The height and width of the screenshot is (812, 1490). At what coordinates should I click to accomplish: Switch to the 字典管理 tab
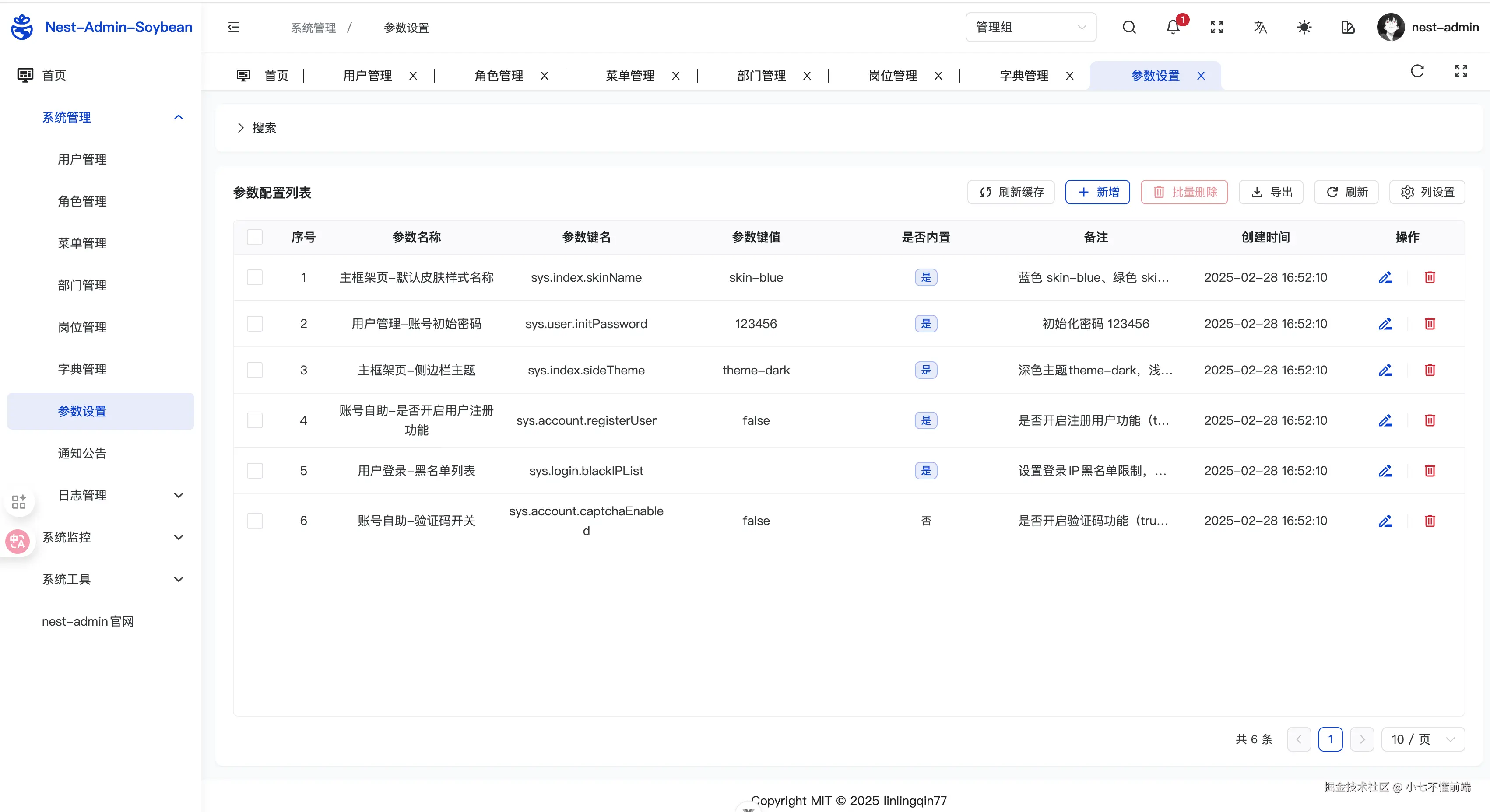coord(1023,76)
